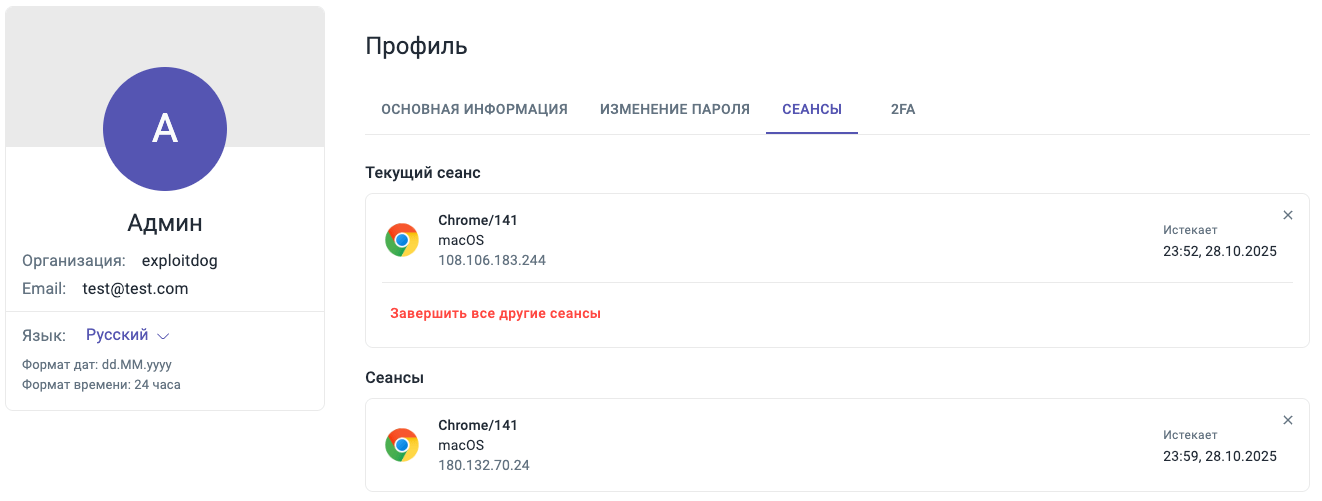
Task: Click the Chrome icon for session 180.132.70.24
Action: coord(402,445)
